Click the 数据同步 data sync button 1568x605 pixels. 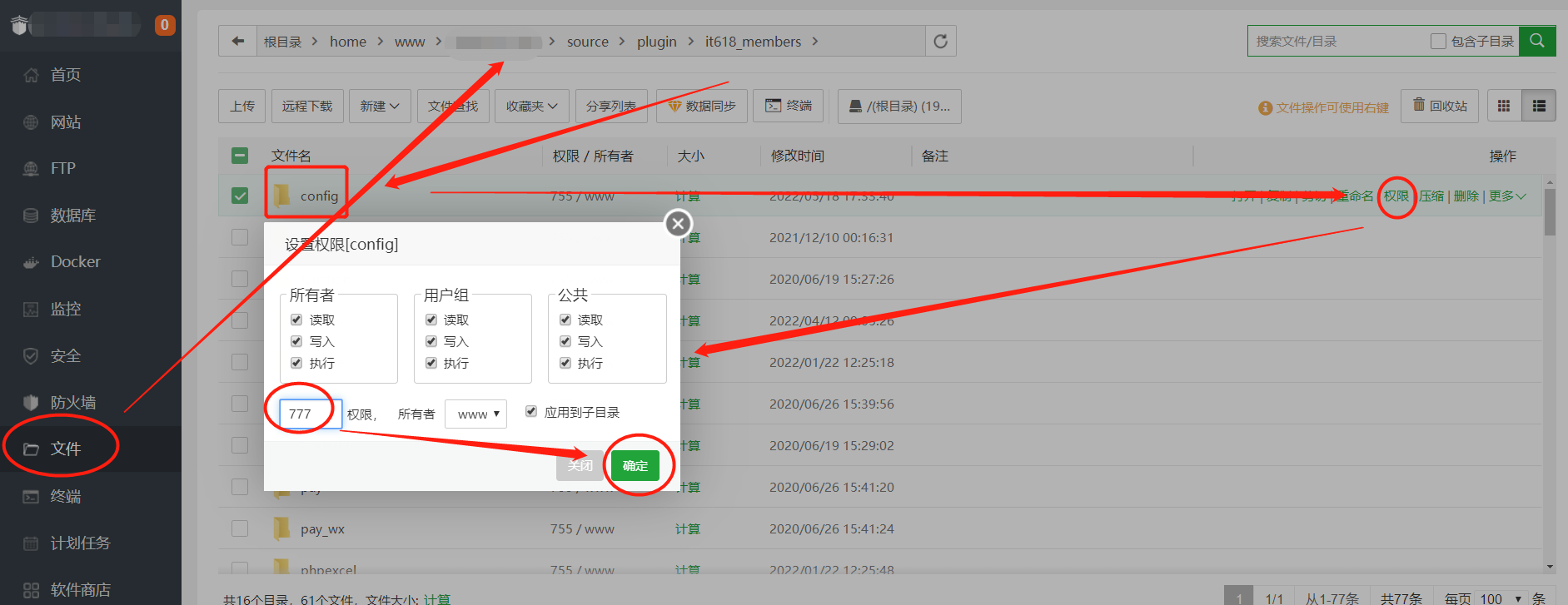702,106
